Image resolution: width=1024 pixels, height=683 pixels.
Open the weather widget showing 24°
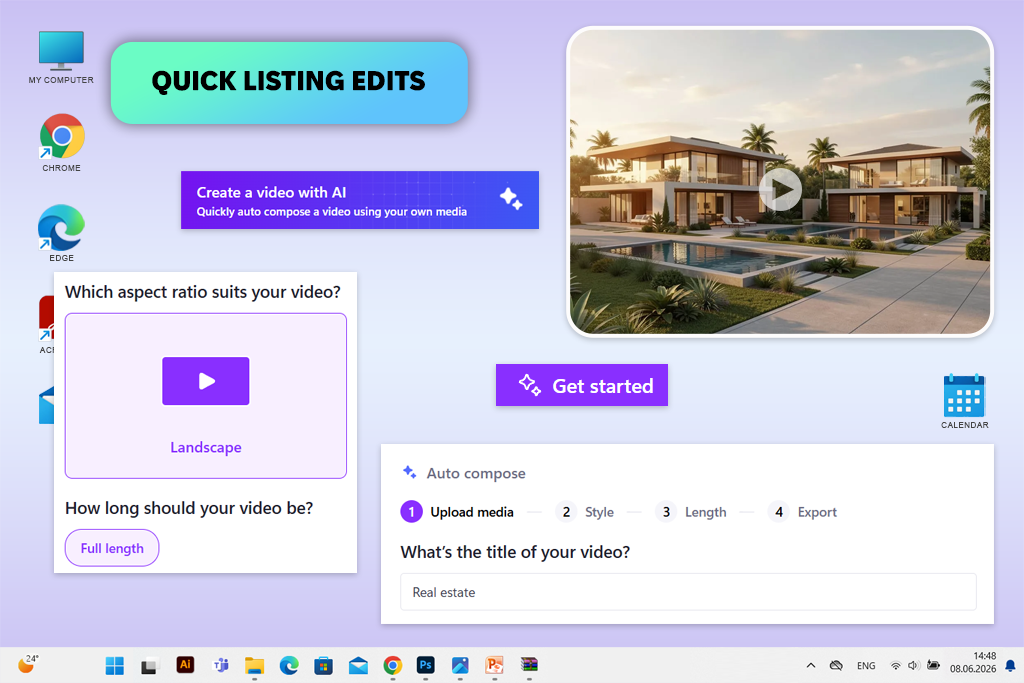tap(27, 664)
